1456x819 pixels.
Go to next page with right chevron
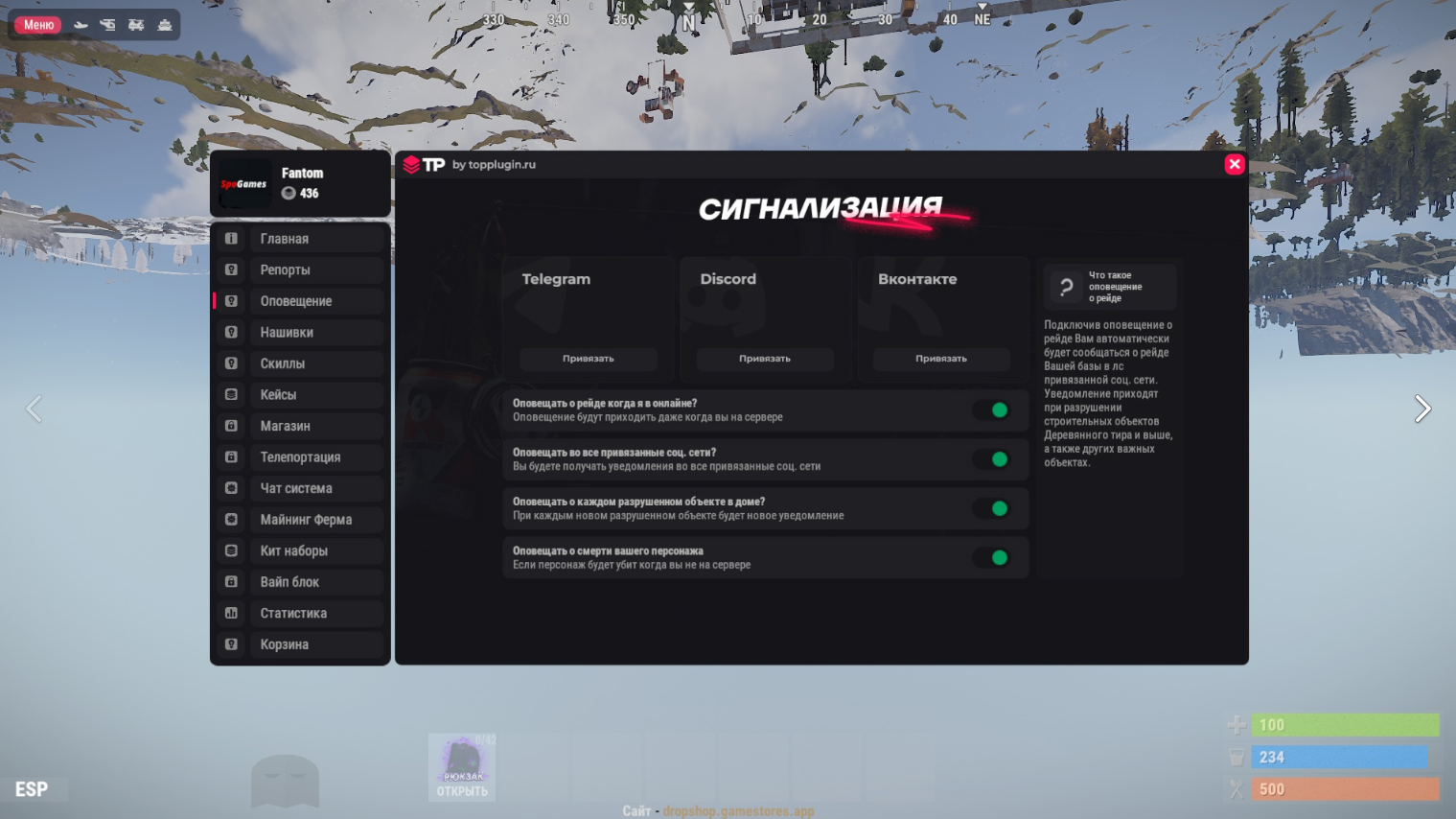coord(1422,409)
